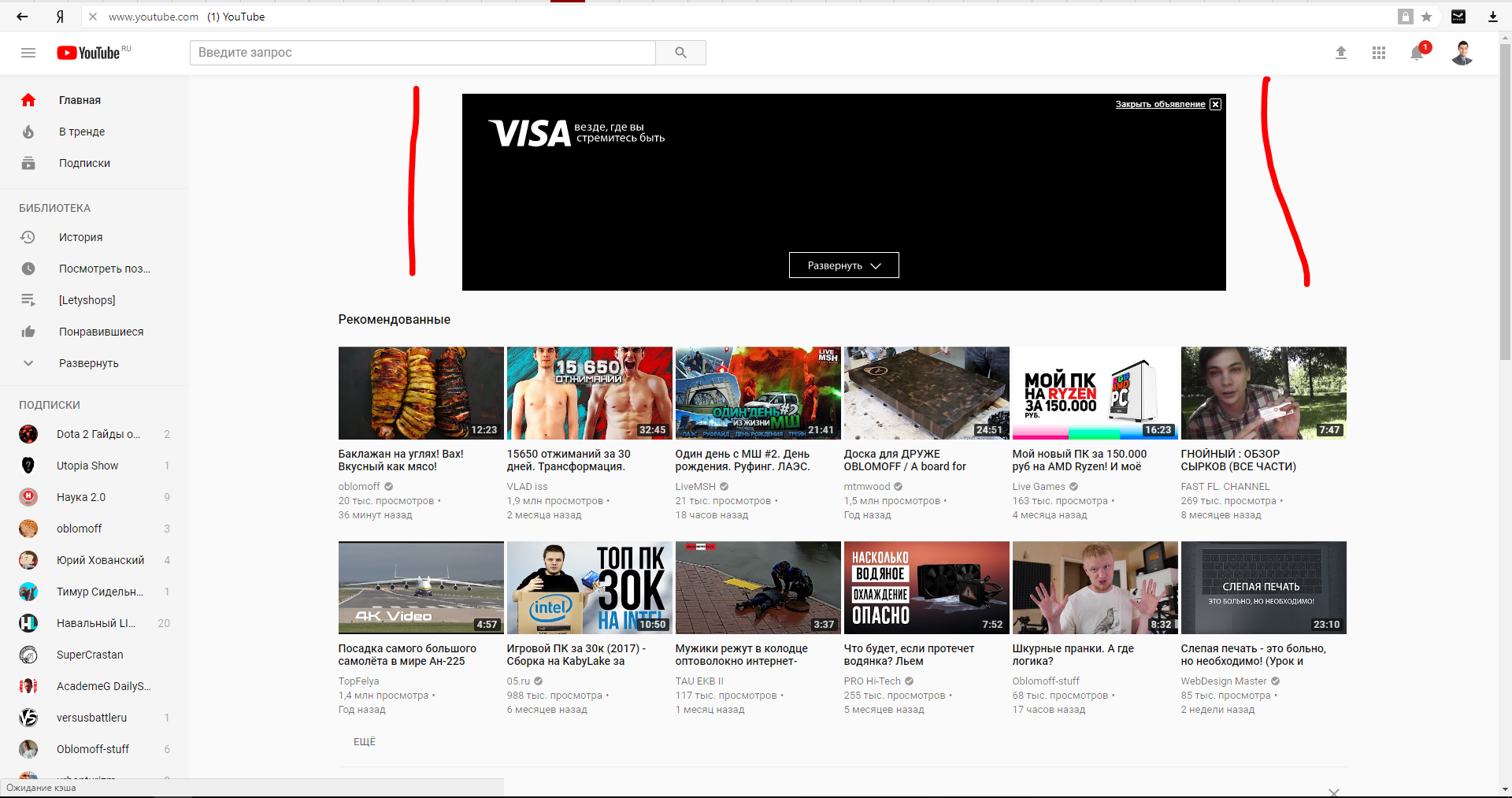Open the WebDesign Master channel link
This screenshot has width=1512, height=798.
coord(1223,681)
